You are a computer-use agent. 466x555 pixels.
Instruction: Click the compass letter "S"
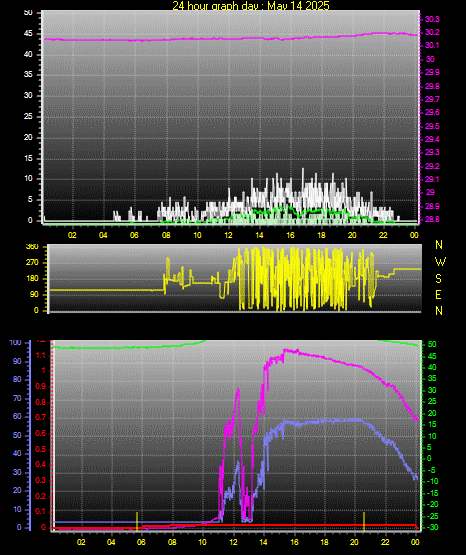[x=438, y=279]
